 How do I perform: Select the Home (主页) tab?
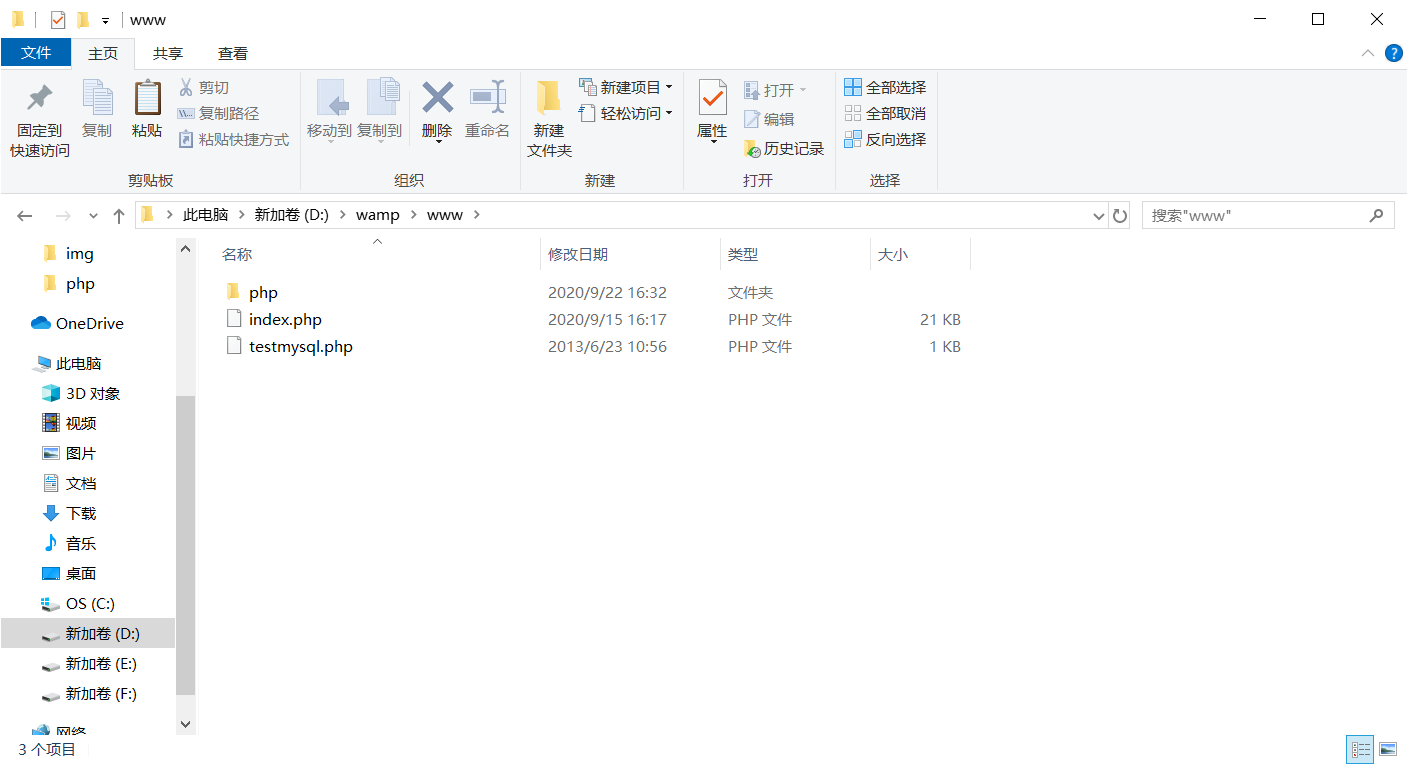pos(103,54)
